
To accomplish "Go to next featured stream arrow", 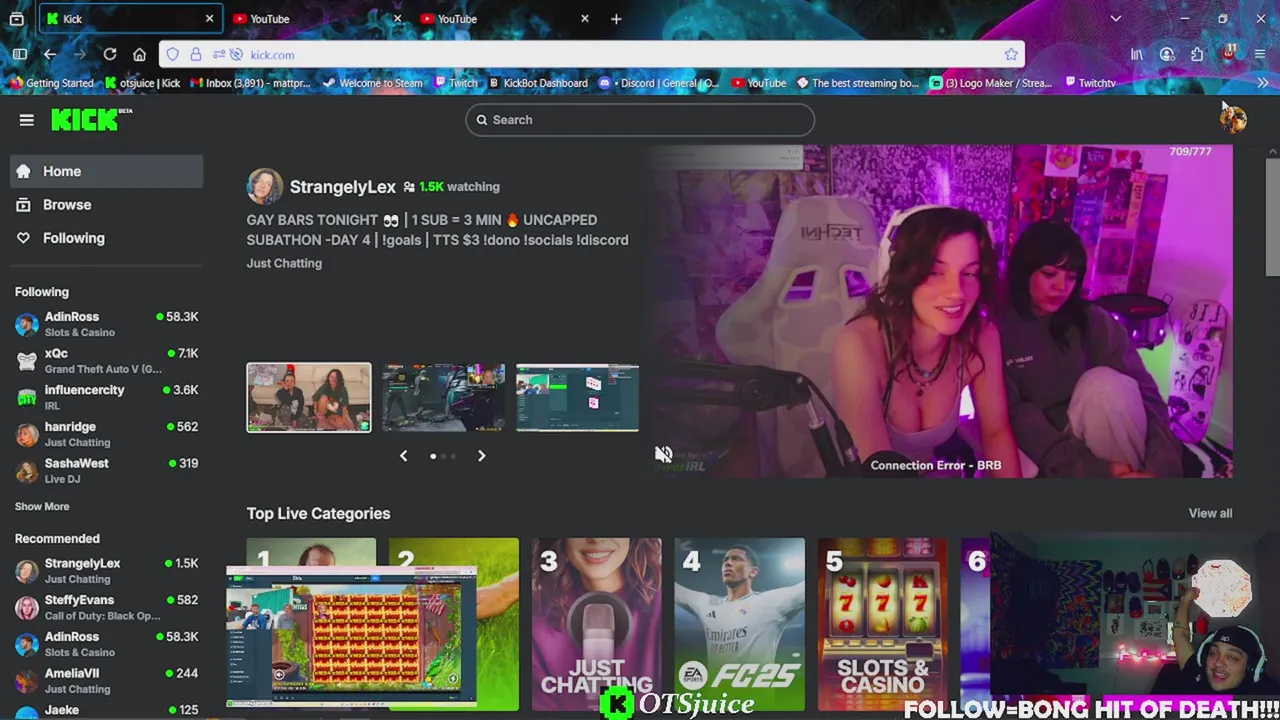I will (481, 456).
